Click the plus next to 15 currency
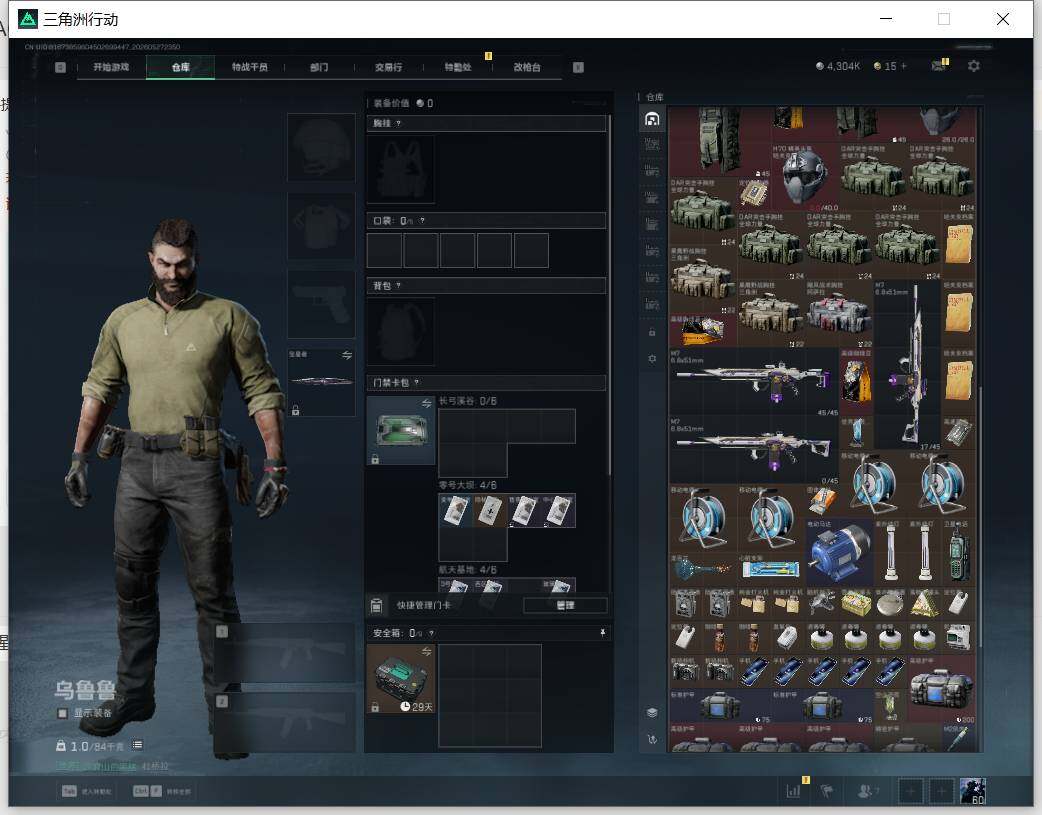This screenshot has height=815, width=1042. [x=904, y=66]
